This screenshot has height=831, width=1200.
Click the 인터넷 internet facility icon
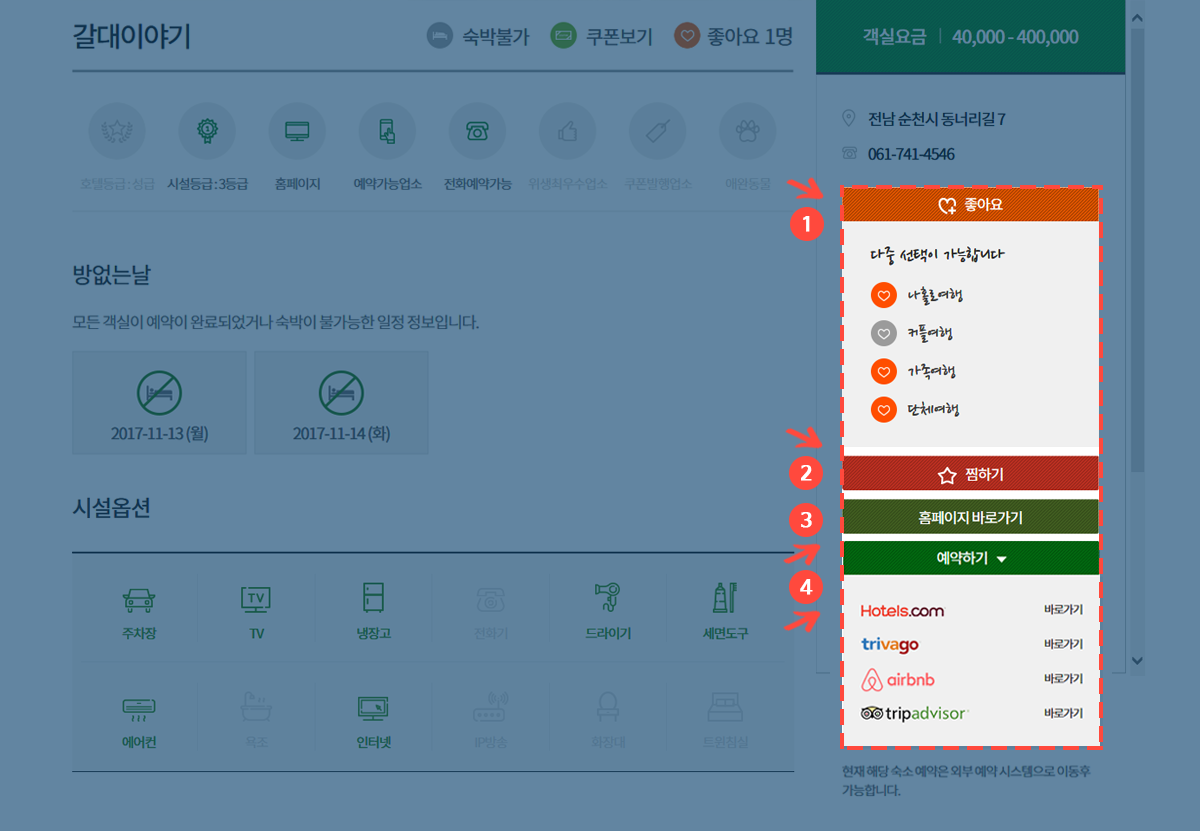pyautogui.click(x=372, y=708)
